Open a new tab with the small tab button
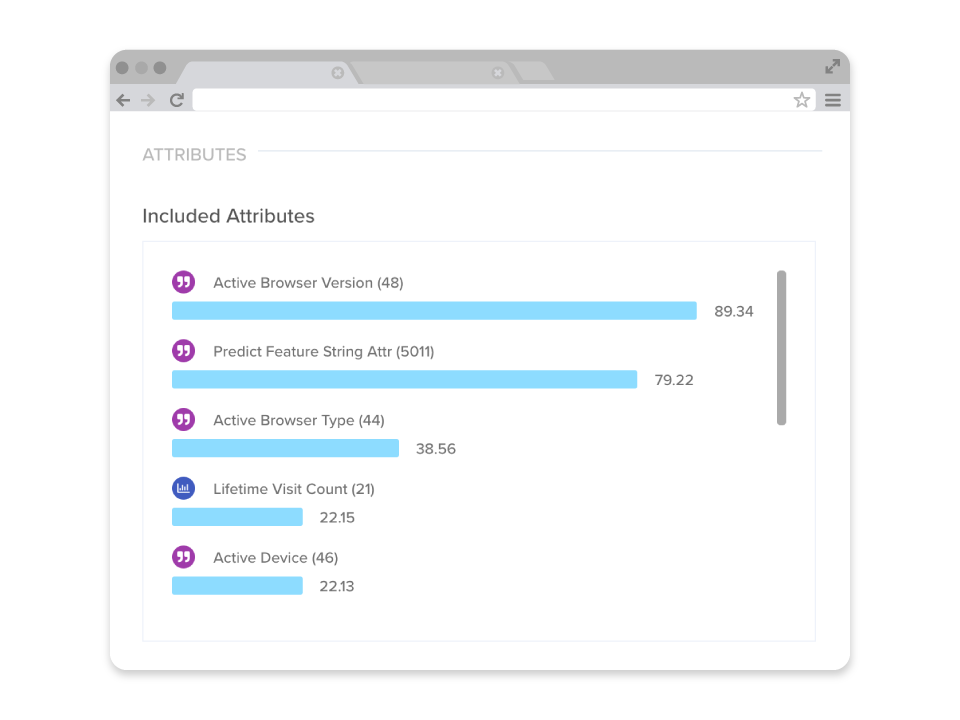 pos(534,71)
